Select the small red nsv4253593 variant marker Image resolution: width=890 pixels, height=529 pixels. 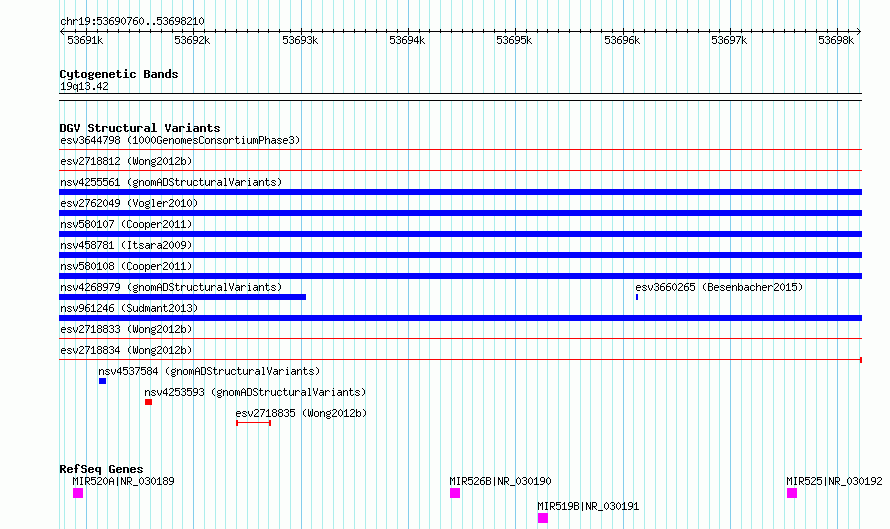[149, 402]
